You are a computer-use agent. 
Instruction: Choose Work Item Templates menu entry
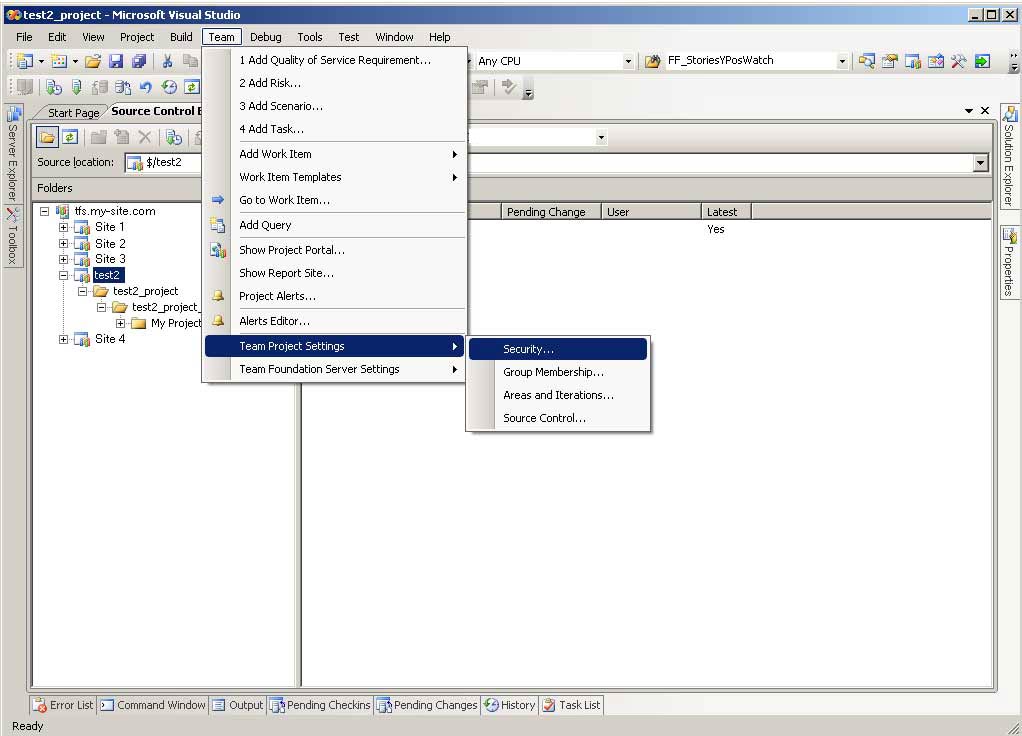click(x=334, y=177)
